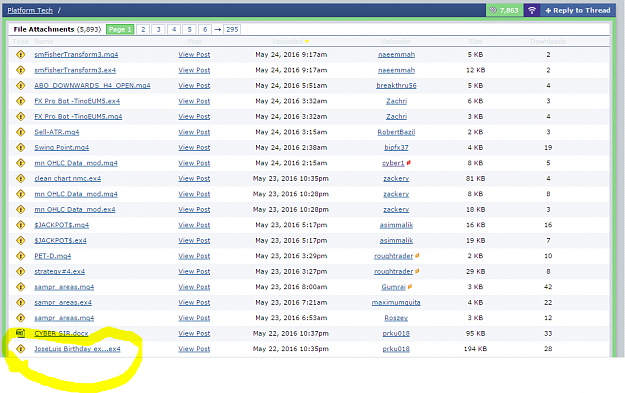The height and width of the screenshot is (393, 625).
Task: View Post for Sell-ATR.mq4
Action: 194,132
